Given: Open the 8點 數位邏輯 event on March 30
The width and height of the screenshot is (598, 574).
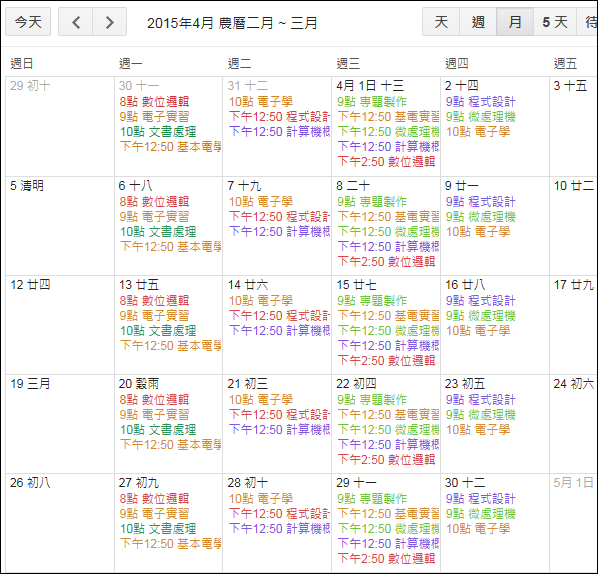Looking at the screenshot, I should [154, 102].
